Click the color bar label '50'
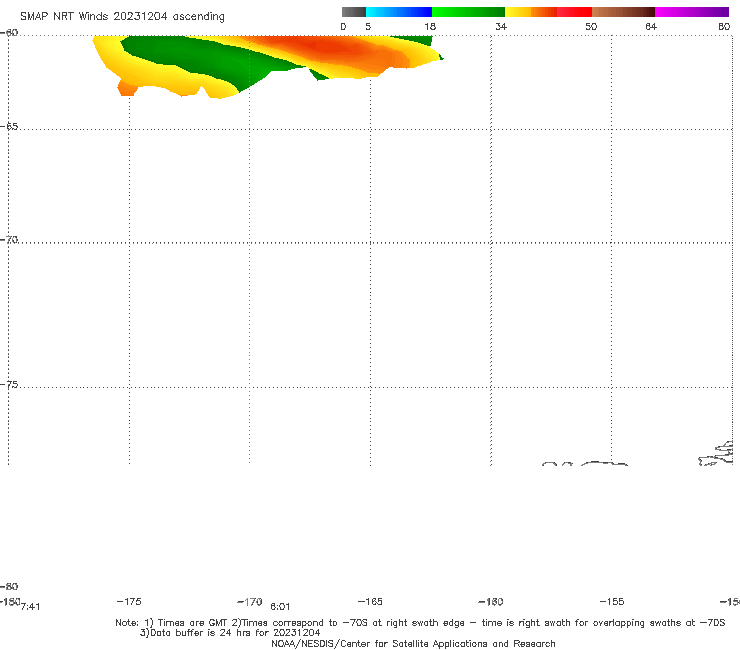 point(591,26)
